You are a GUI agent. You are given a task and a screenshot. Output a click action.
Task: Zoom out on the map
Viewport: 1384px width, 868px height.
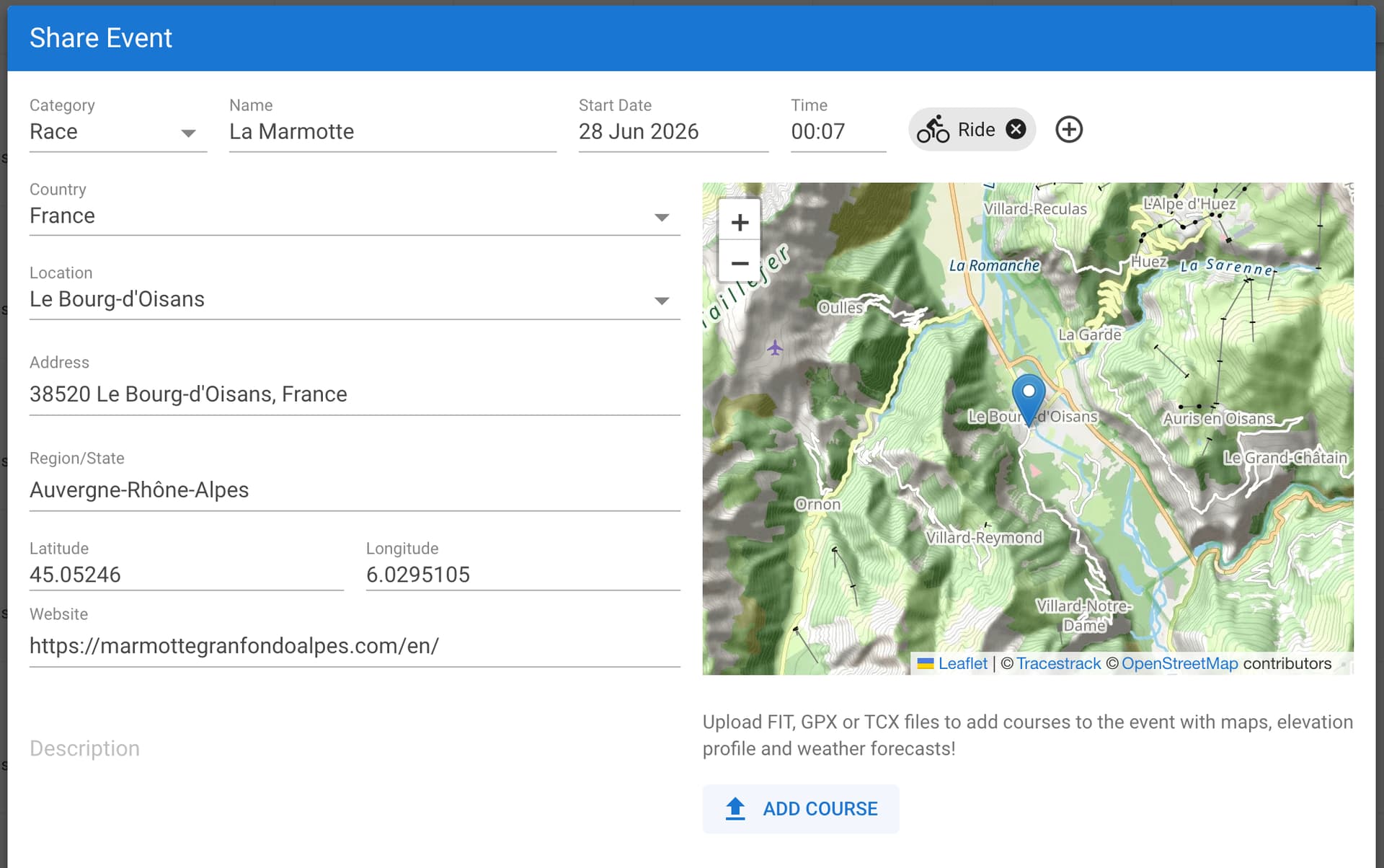tap(740, 263)
